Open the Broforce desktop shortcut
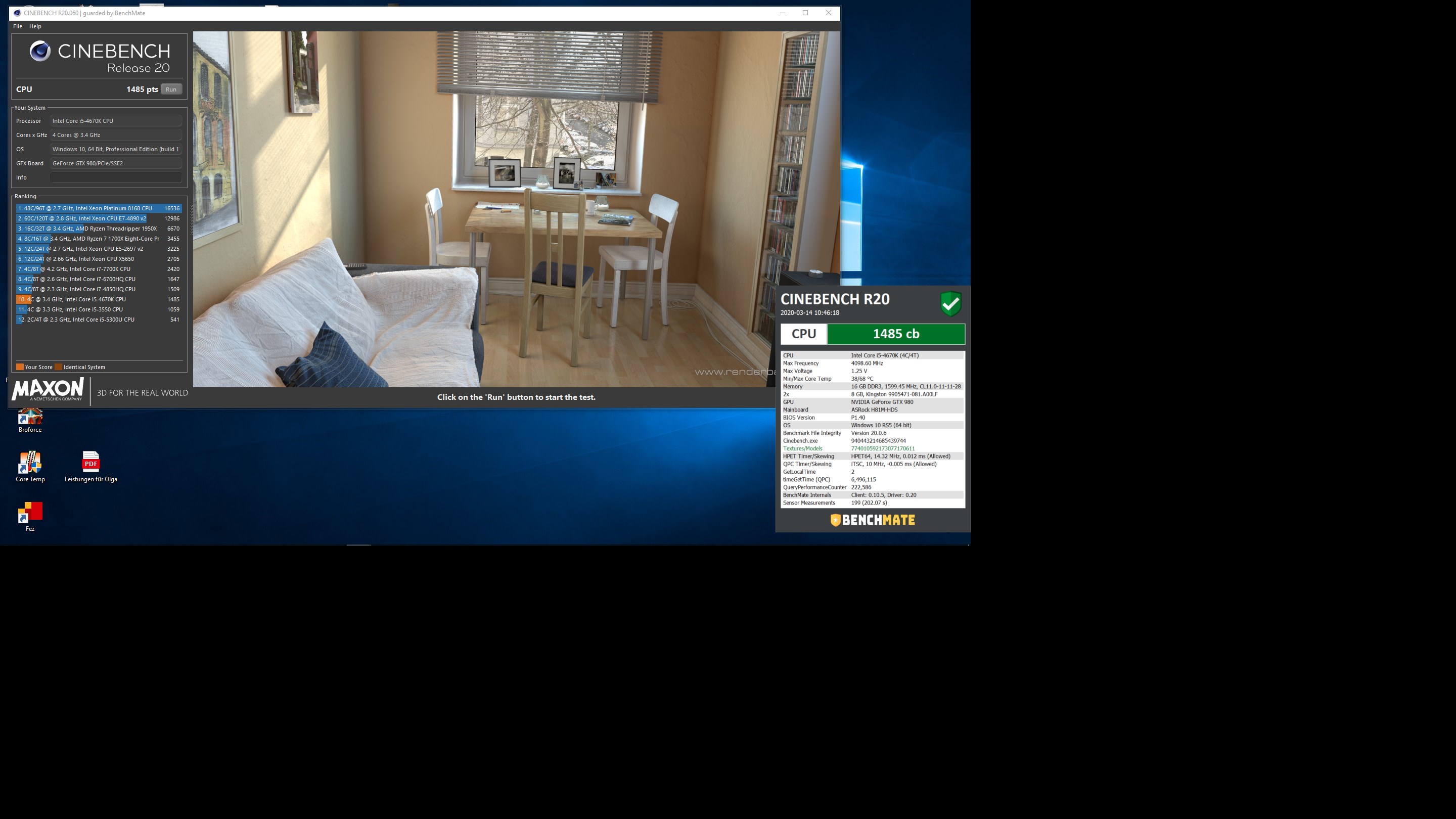 (x=30, y=420)
